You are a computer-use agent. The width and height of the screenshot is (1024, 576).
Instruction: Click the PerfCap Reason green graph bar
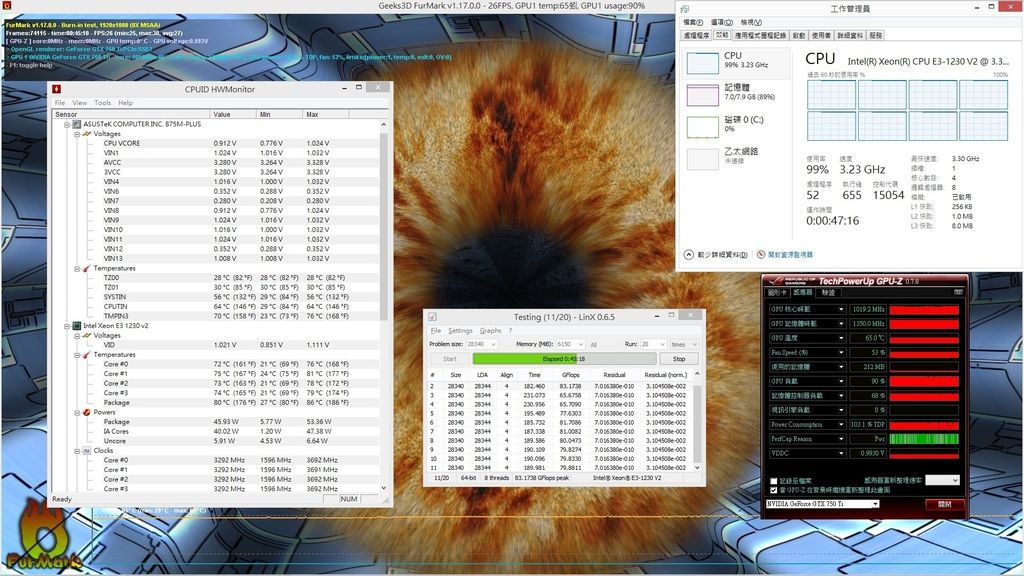tap(924, 439)
